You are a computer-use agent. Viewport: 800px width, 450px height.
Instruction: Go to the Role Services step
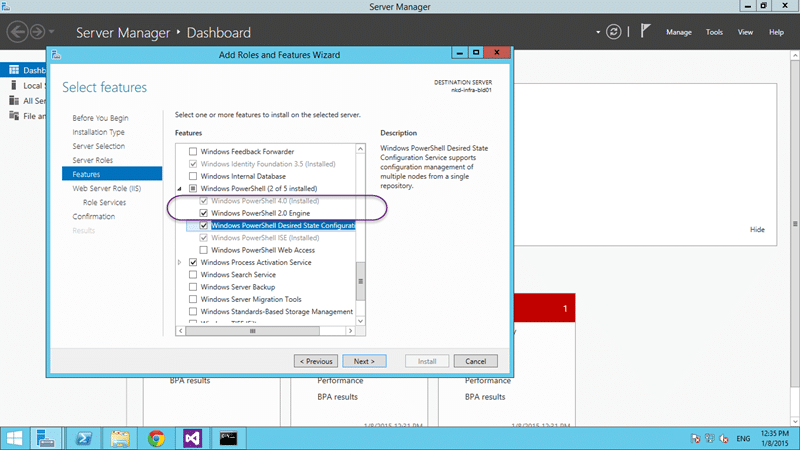click(104, 203)
